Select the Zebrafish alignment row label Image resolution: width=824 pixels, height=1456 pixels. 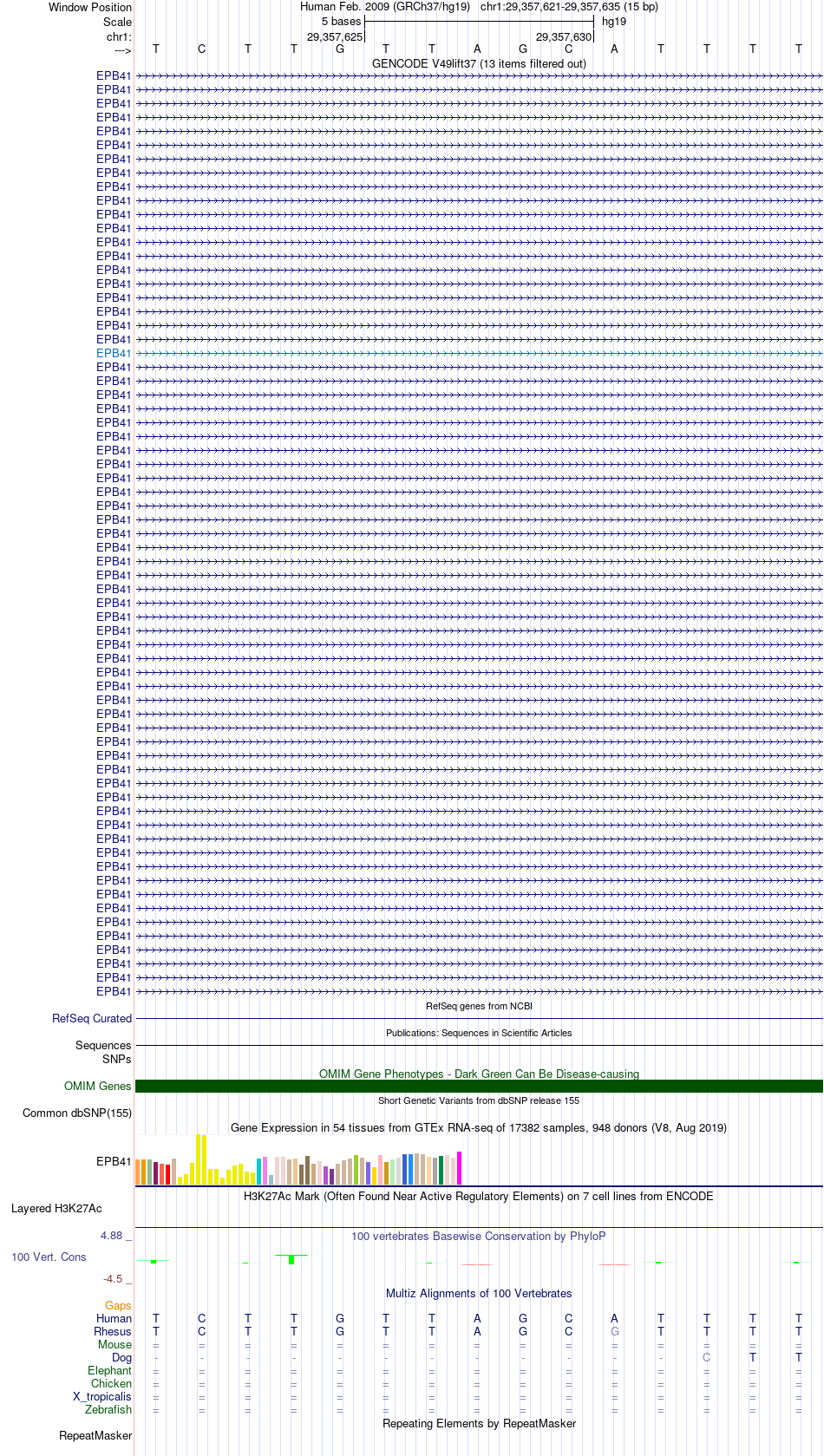click(108, 1409)
